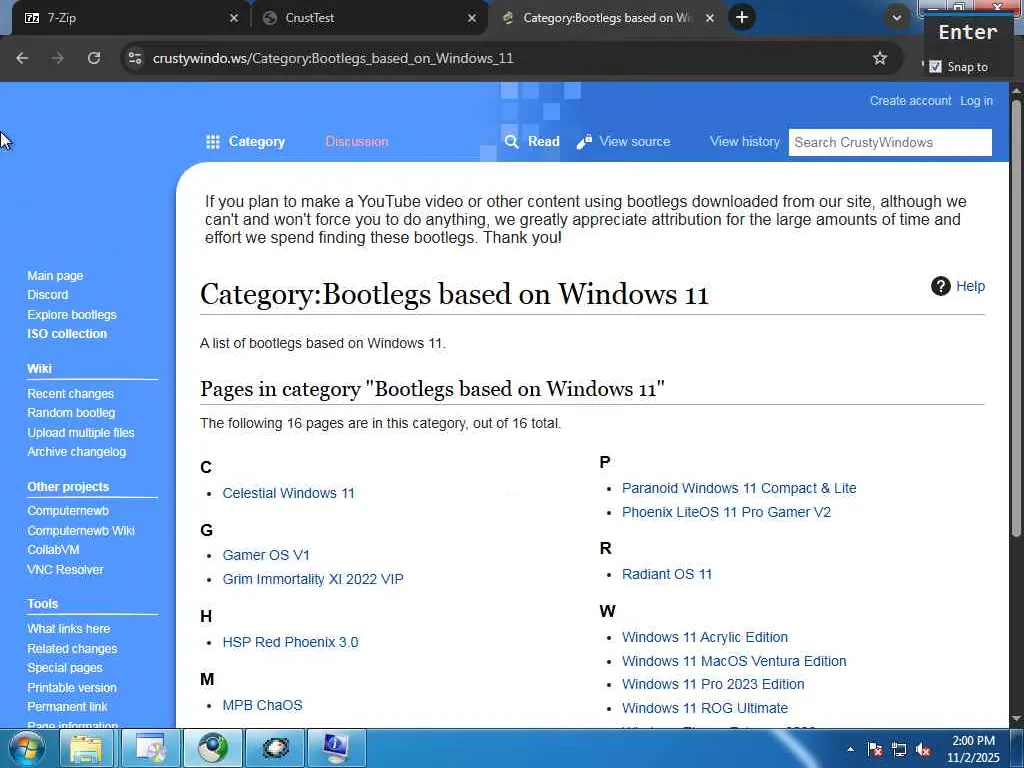Open Radiant OS 11 page
Image resolution: width=1024 pixels, height=768 pixels.
pos(667,574)
